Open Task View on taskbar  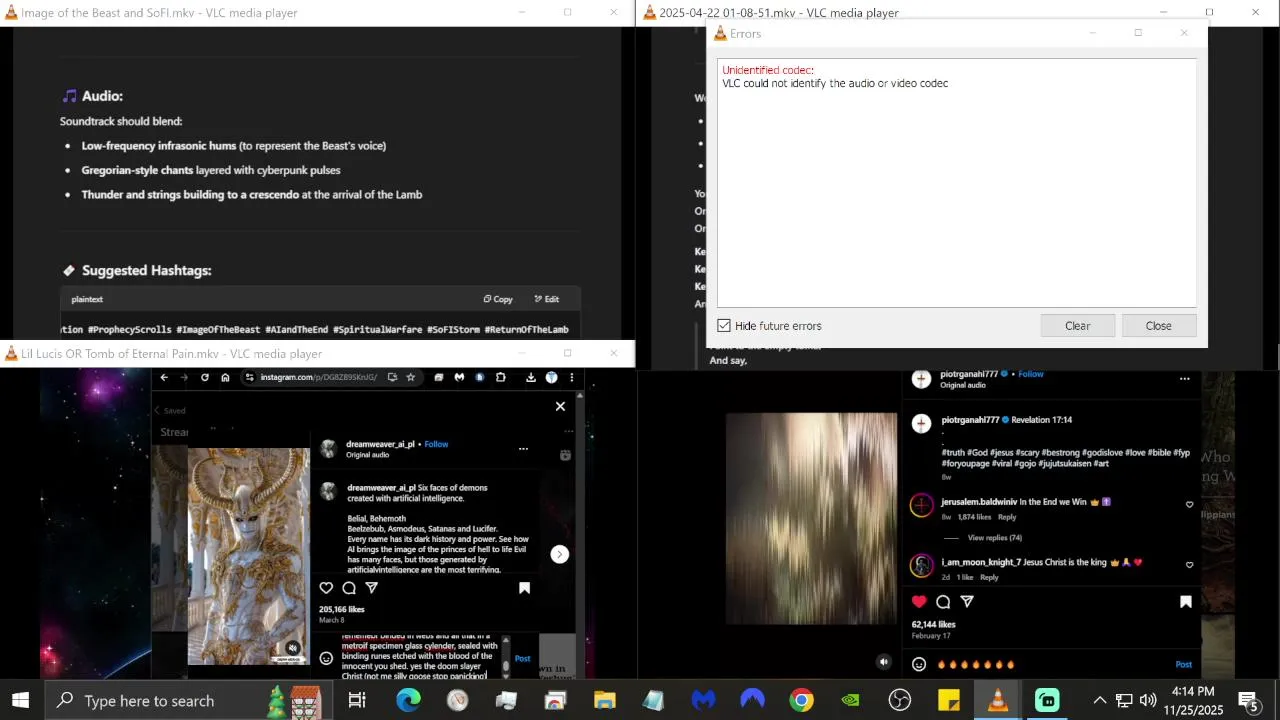pyautogui.click(x=357, y=700)
